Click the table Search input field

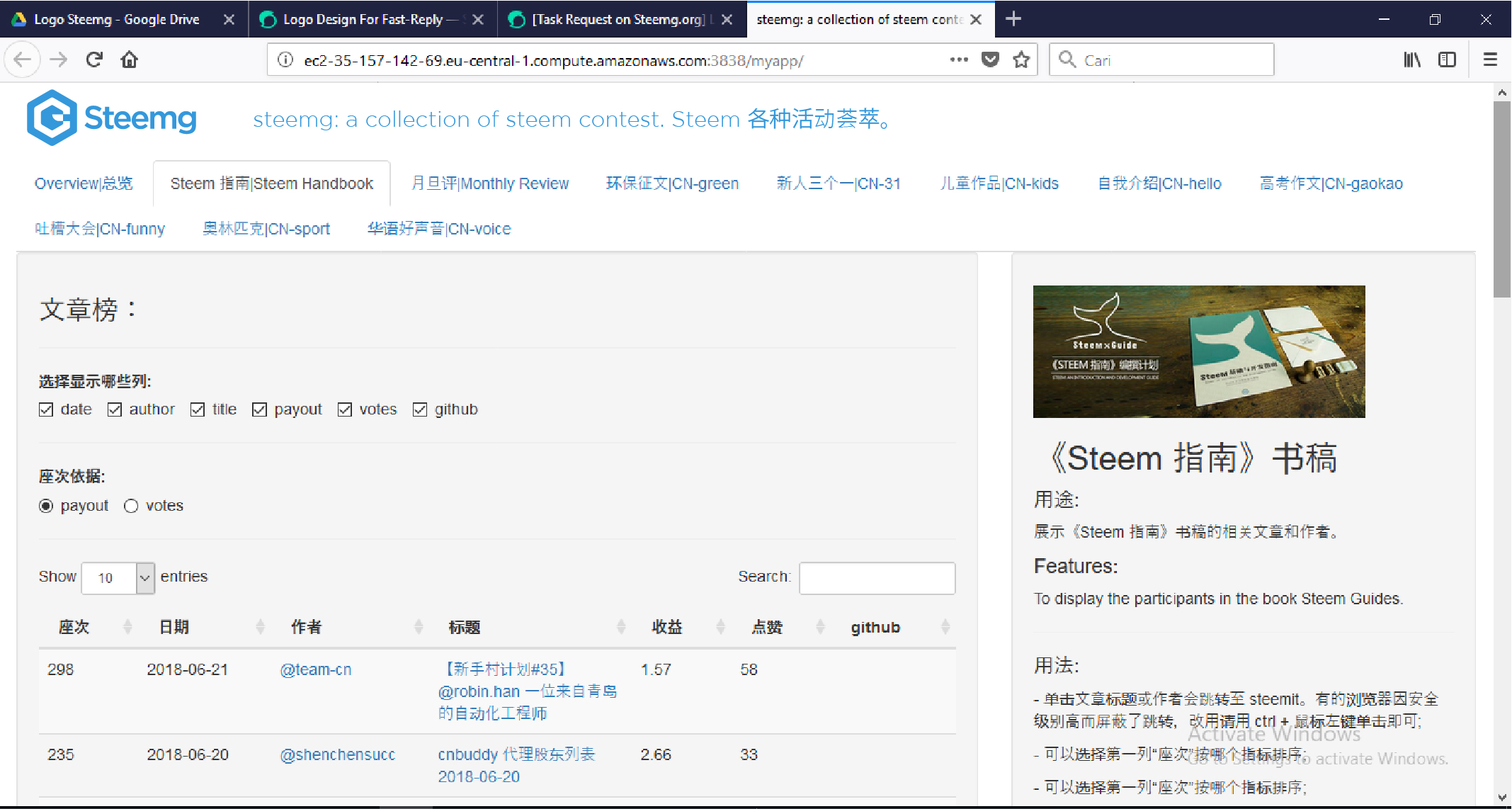click(x=877, y=578)
